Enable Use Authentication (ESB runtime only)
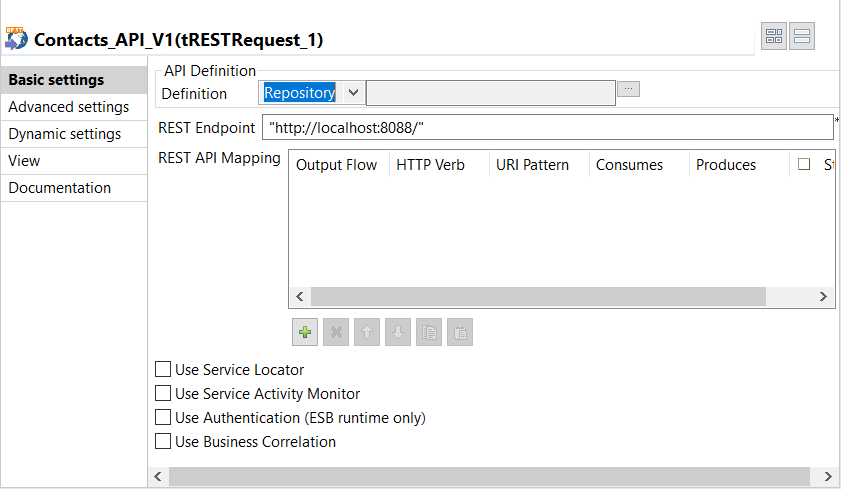The image size is (841, 489). coord(164,418)
